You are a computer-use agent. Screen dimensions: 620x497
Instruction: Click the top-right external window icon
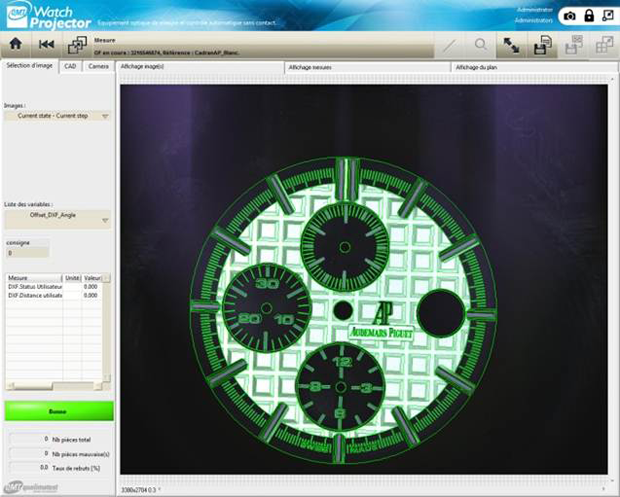point(607,16)
